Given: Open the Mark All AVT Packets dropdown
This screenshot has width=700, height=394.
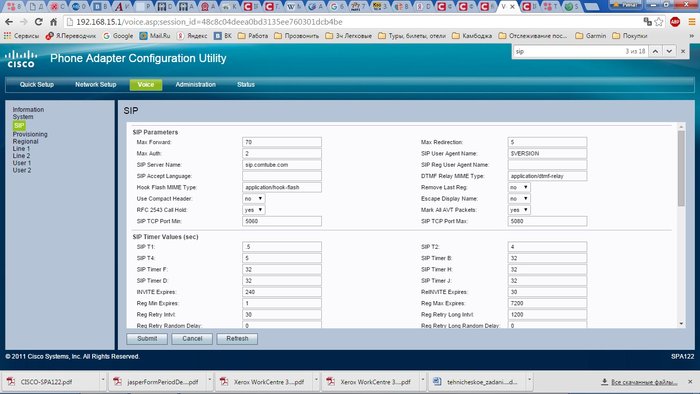Looking at the screenshot, I should (519, 210).
